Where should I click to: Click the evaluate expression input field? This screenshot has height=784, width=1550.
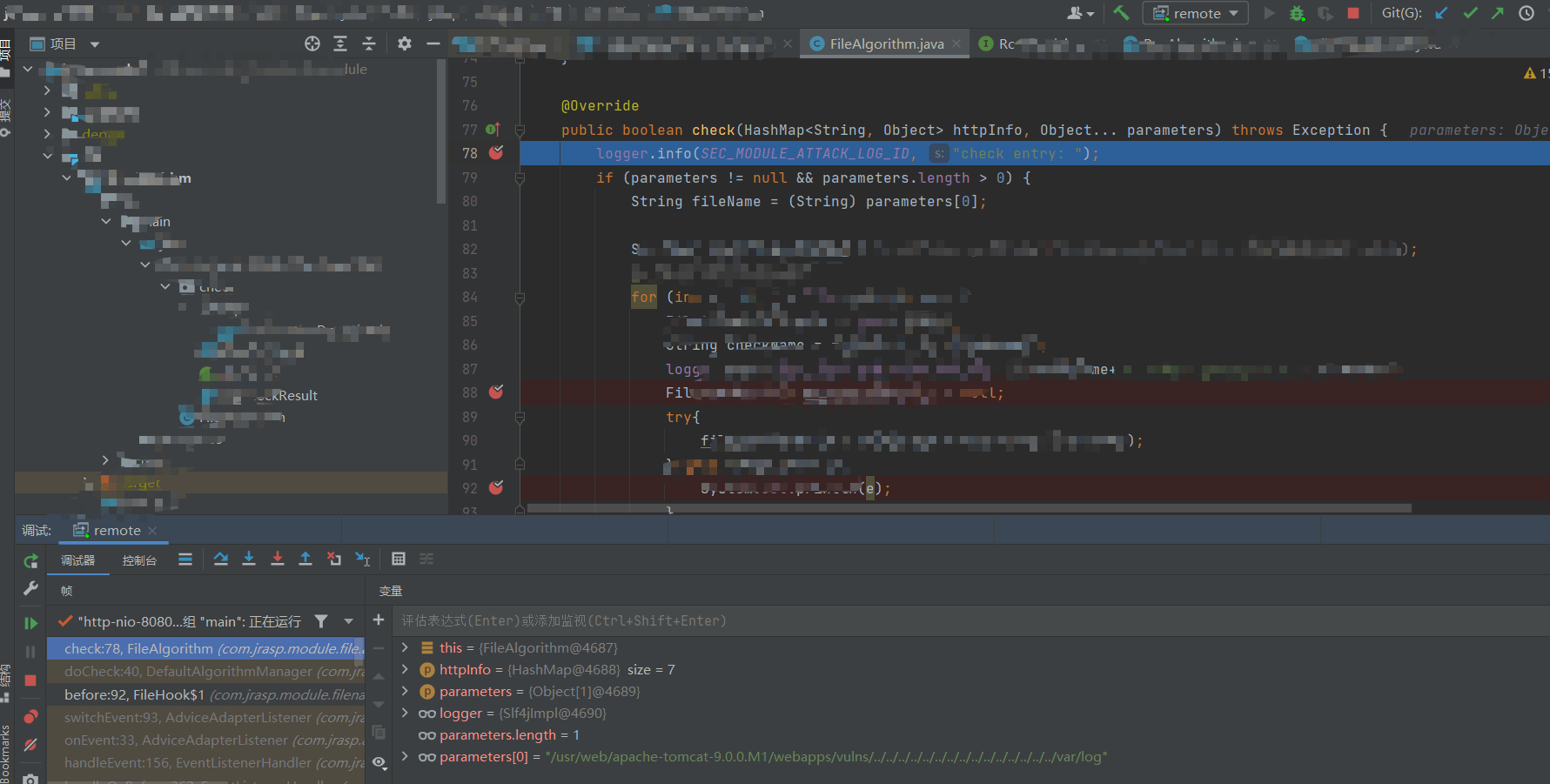point(970,620)
